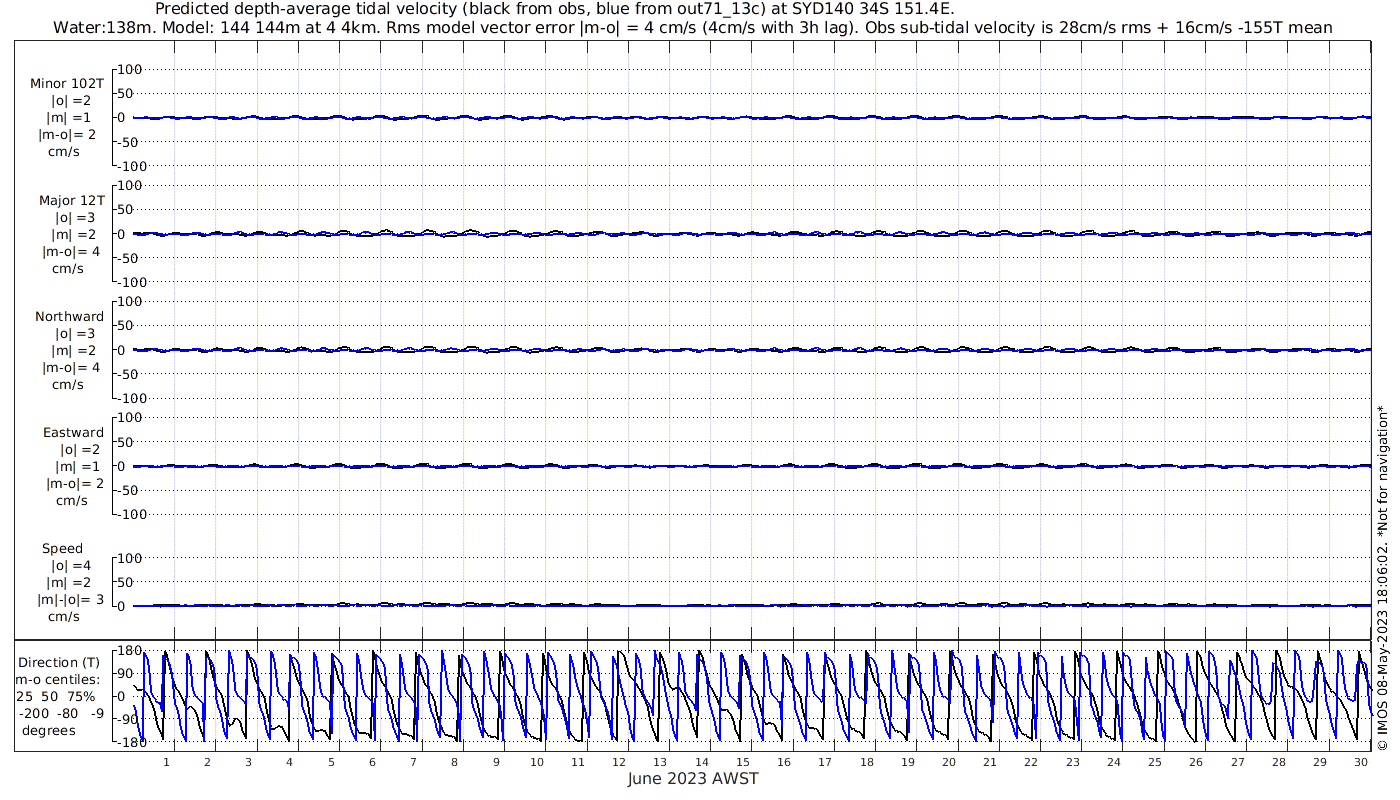
Task: Select the 'Minor 102T' panel label
Action: (x=67, y=84)
